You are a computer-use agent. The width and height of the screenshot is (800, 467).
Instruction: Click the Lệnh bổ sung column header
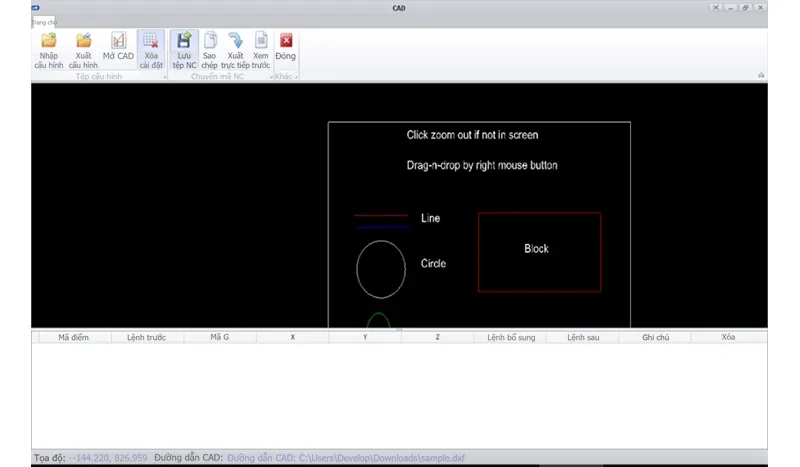pos(511,337)
